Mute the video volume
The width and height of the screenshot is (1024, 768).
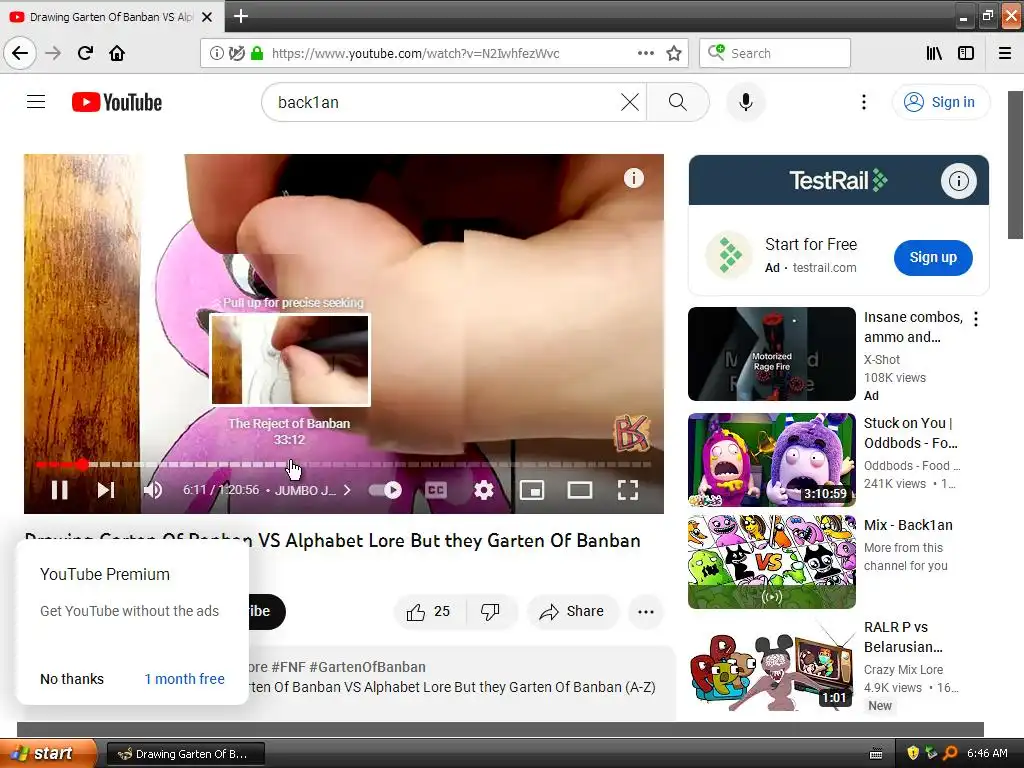pos(153,490)
